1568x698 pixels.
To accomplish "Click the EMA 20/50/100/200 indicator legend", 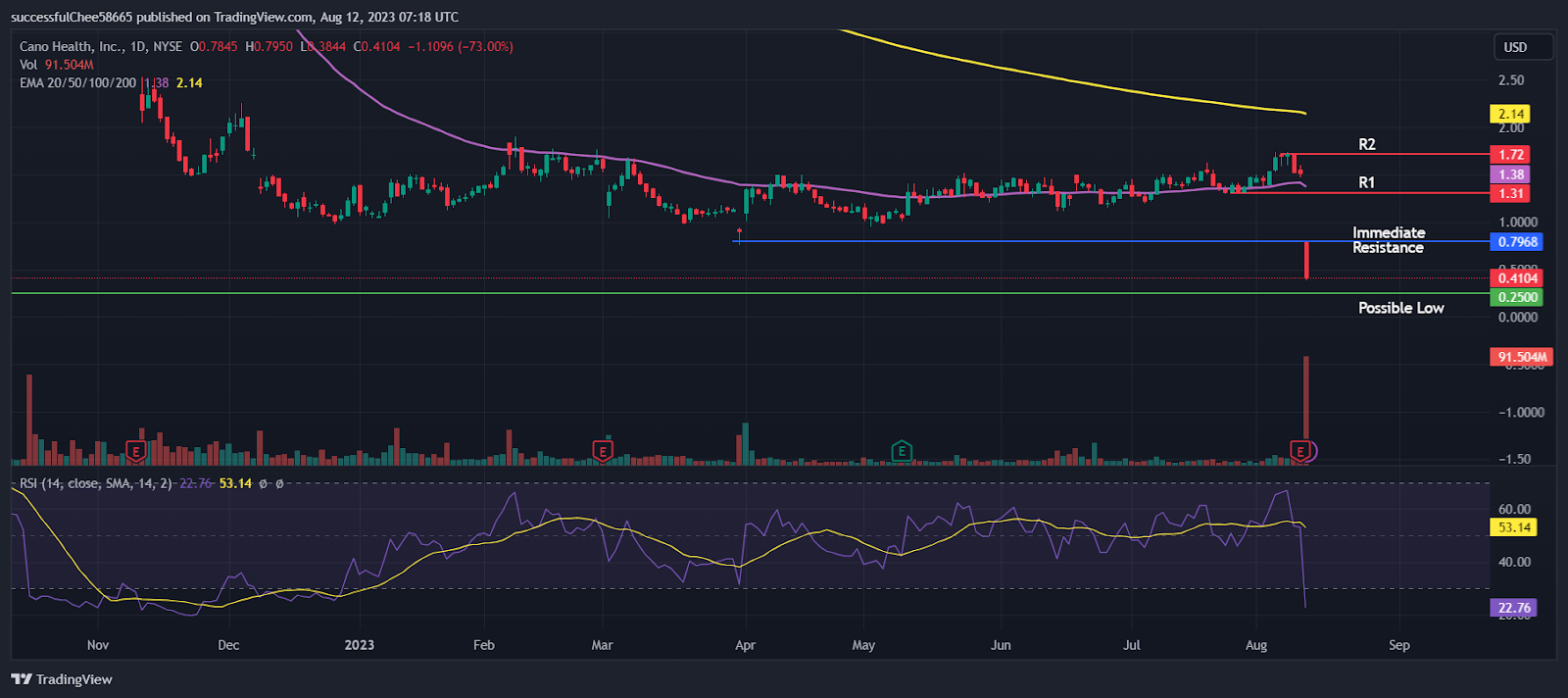I will pos(77,83).
